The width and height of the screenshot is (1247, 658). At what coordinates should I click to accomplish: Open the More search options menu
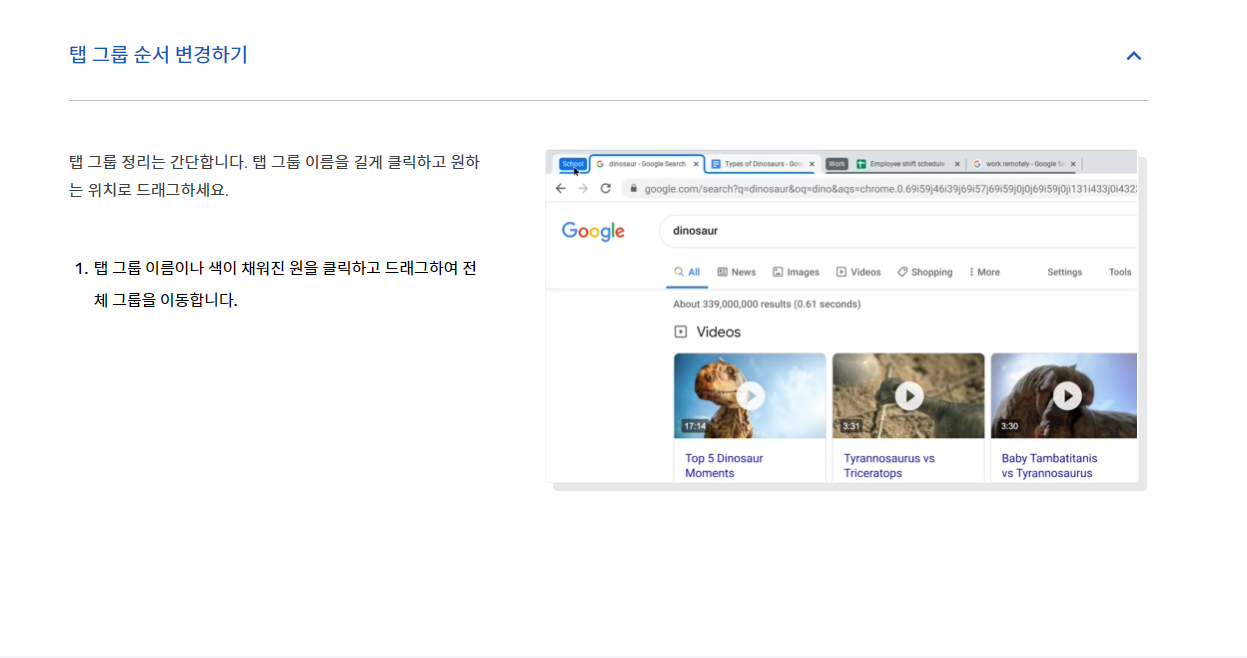coord(985,272)
